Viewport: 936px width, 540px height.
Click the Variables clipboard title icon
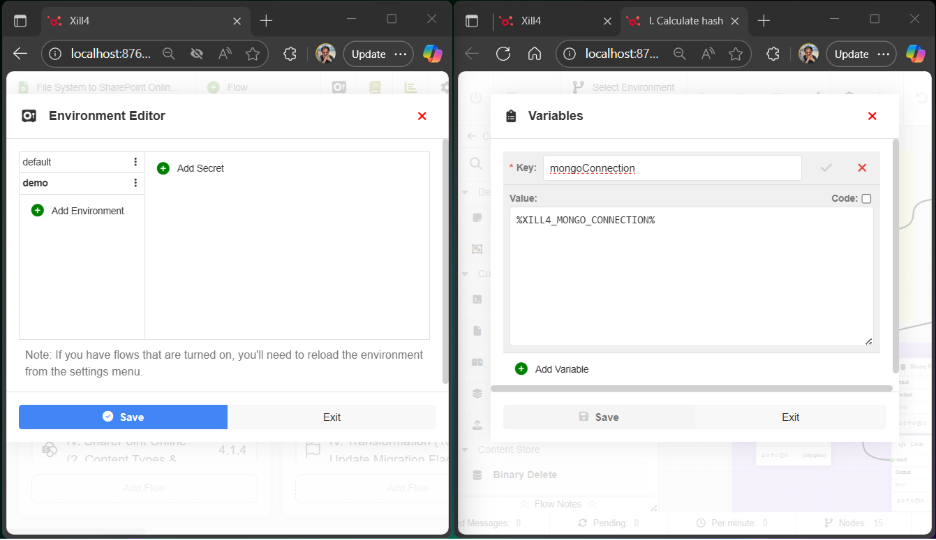[x=511, y=116]
